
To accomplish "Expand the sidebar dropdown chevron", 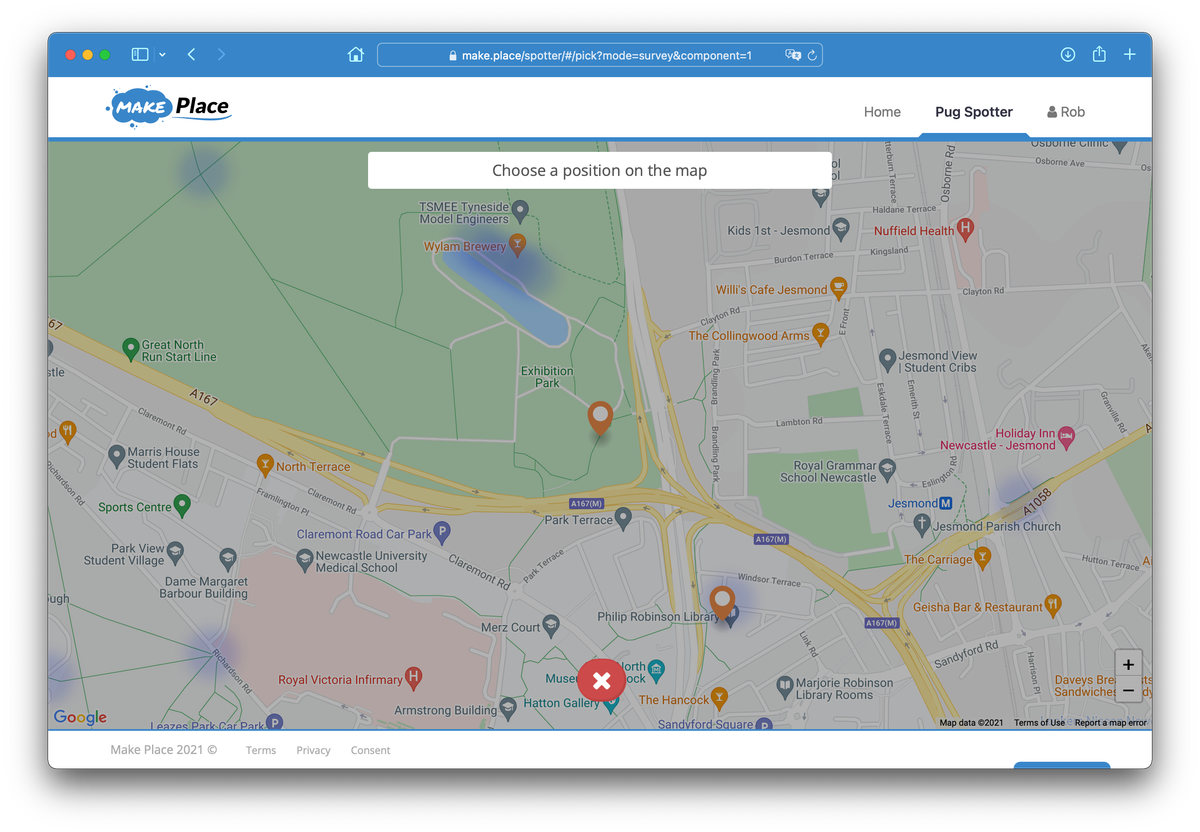I will [162, 55].
